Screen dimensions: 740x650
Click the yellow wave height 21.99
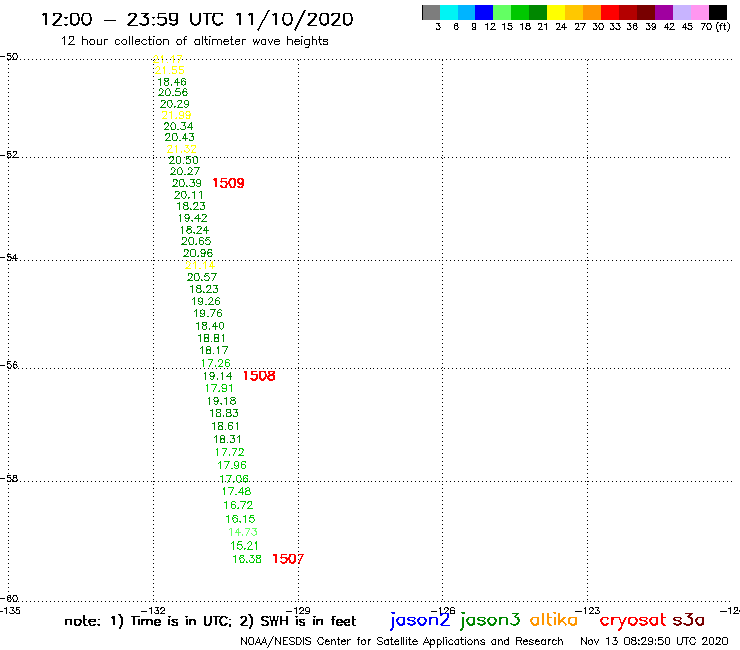pos(177,115)
